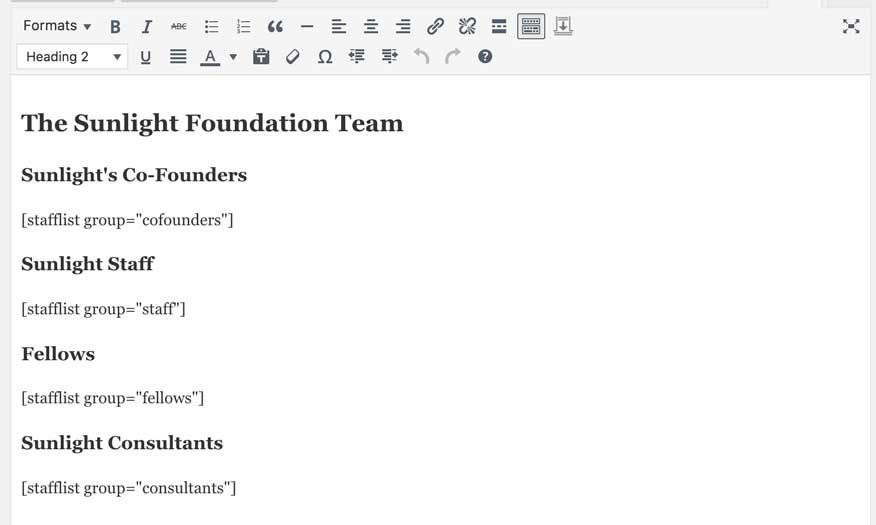Remove the link with unlink icon

coord(467,26)
